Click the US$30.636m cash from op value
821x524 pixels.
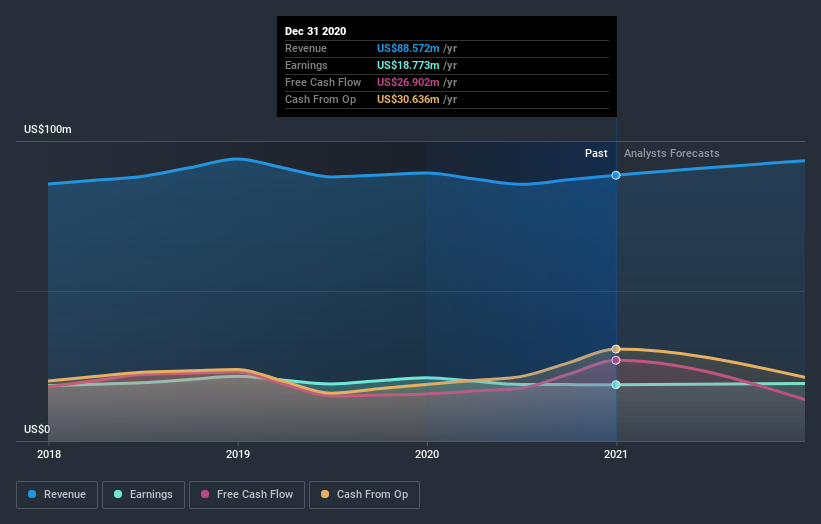coord(408,99)
